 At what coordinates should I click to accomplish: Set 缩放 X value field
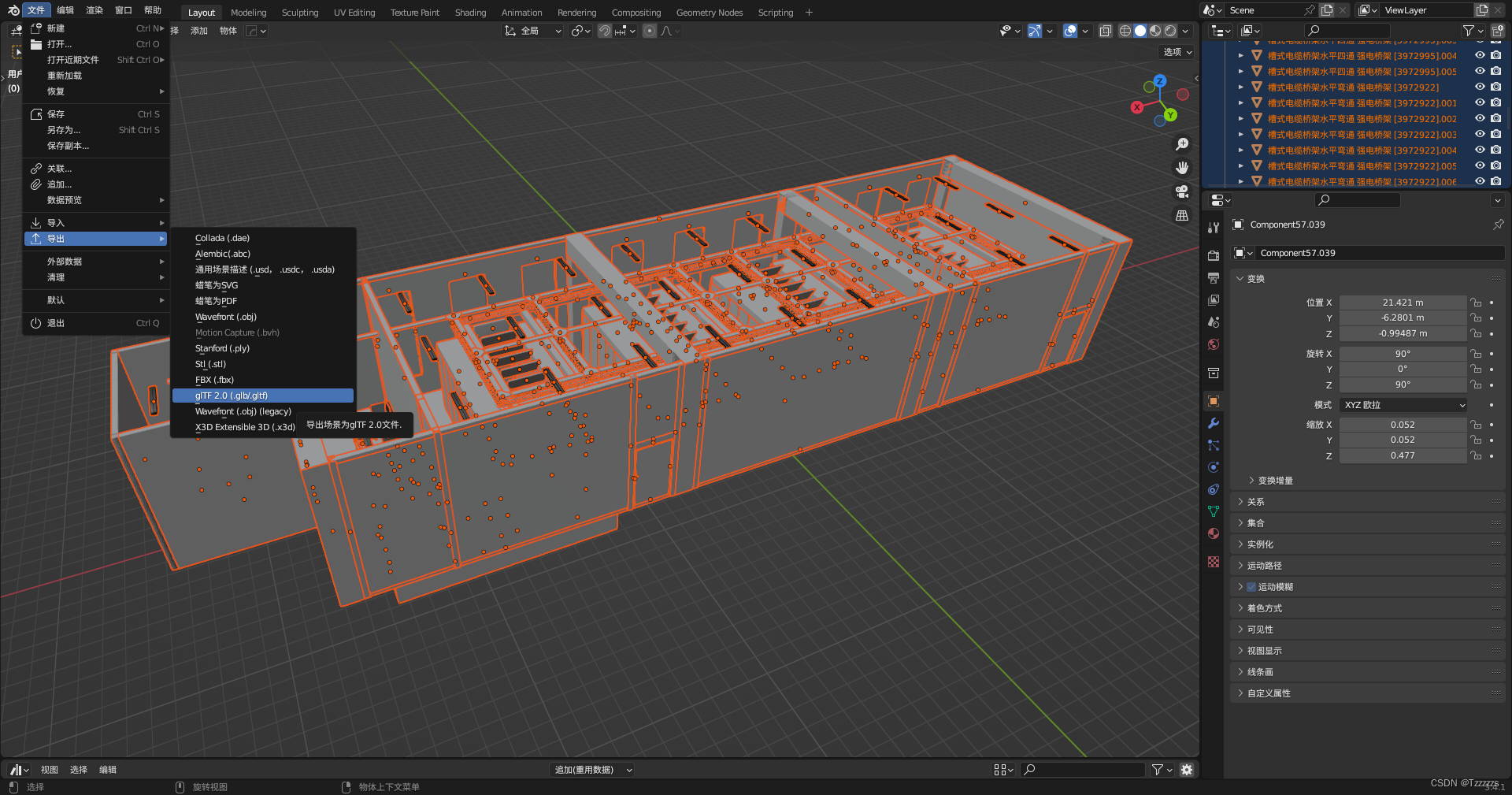[1403, 424]
